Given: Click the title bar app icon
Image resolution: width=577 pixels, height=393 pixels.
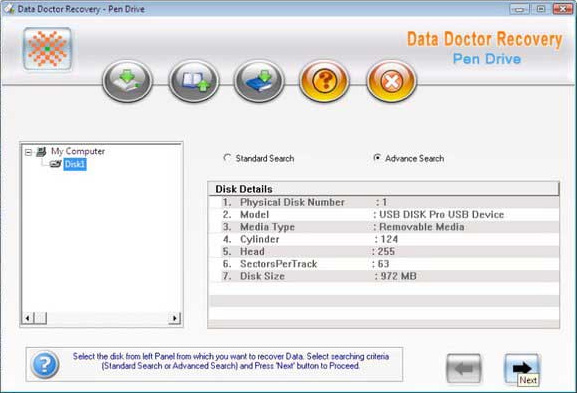Looking at the screenshot, I should (9, 8).
